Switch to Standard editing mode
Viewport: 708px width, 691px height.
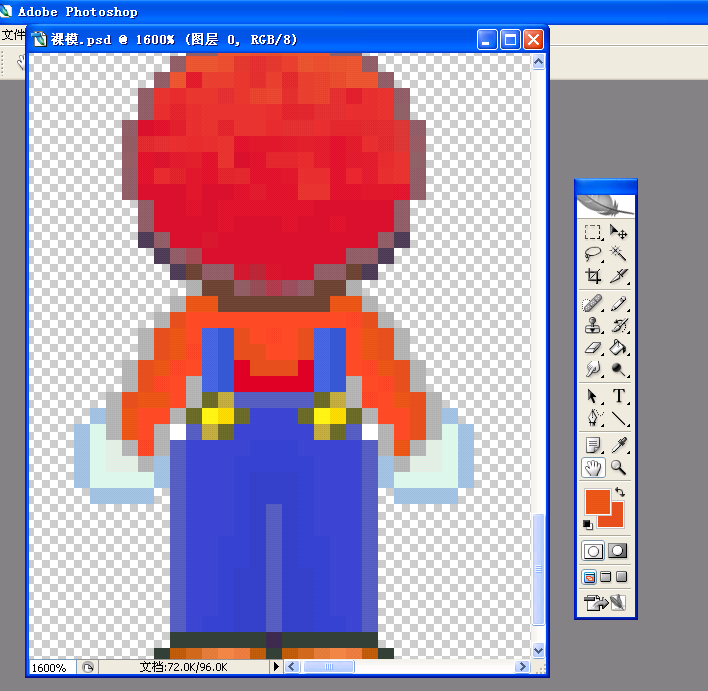pos(593,551)
